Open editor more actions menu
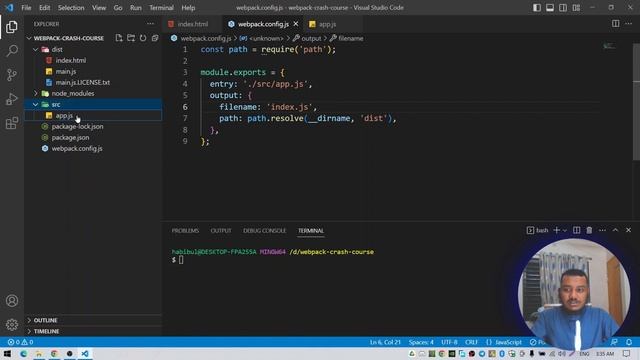The height and width of the screenshot is (360, 640). [x=629, y=24]
